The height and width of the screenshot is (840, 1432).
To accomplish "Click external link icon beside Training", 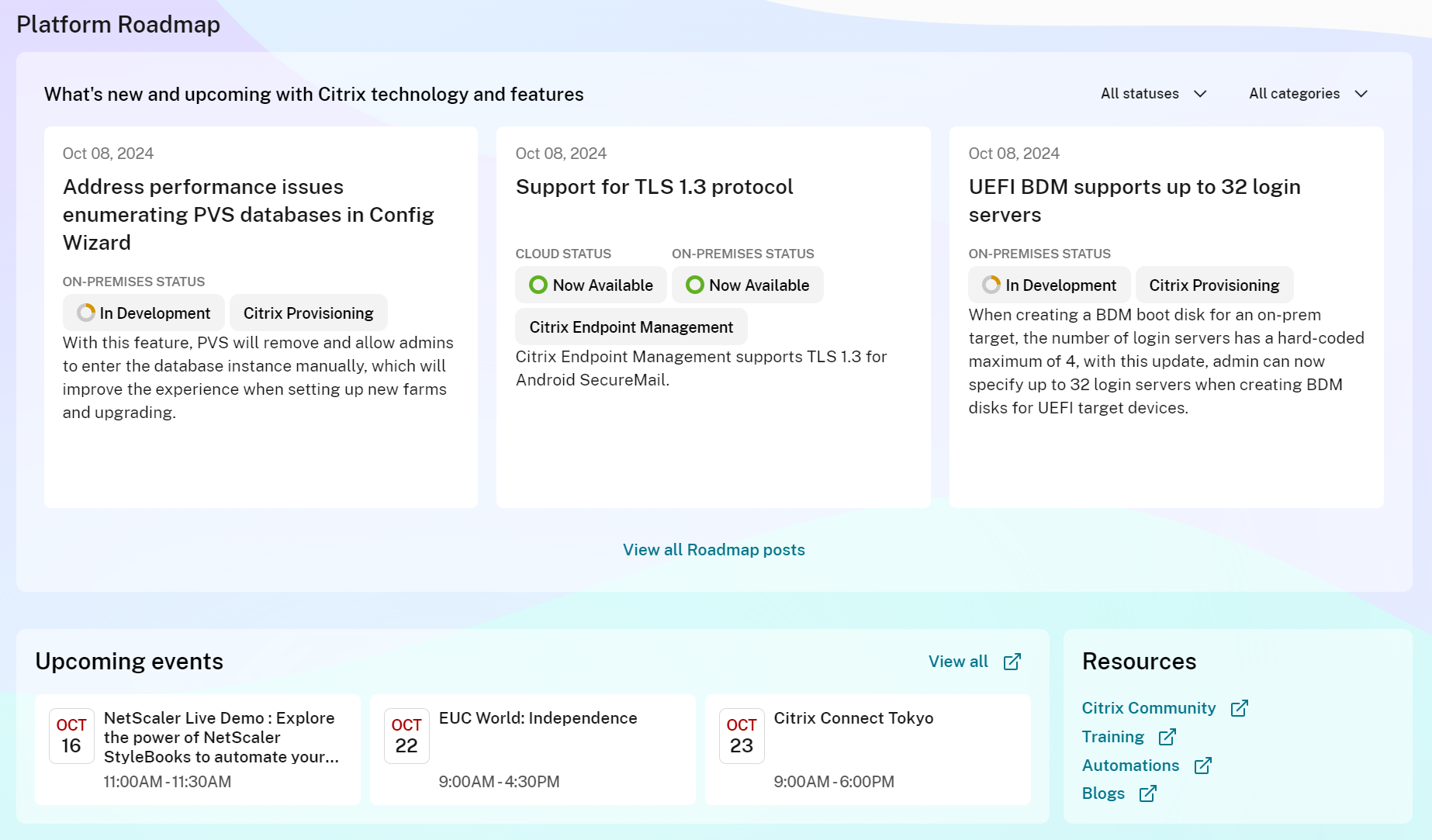I will point(1167,737).
